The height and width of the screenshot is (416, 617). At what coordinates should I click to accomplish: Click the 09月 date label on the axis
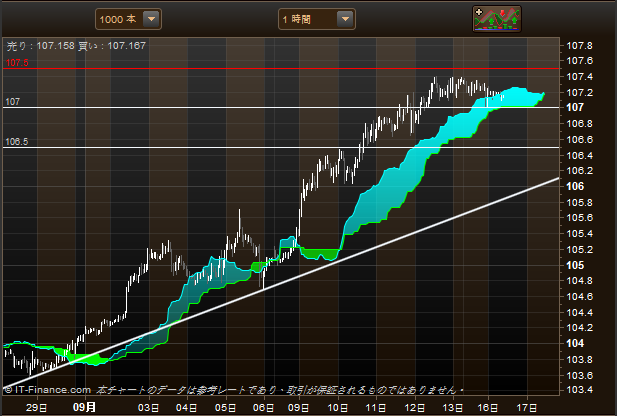[84, 407]
